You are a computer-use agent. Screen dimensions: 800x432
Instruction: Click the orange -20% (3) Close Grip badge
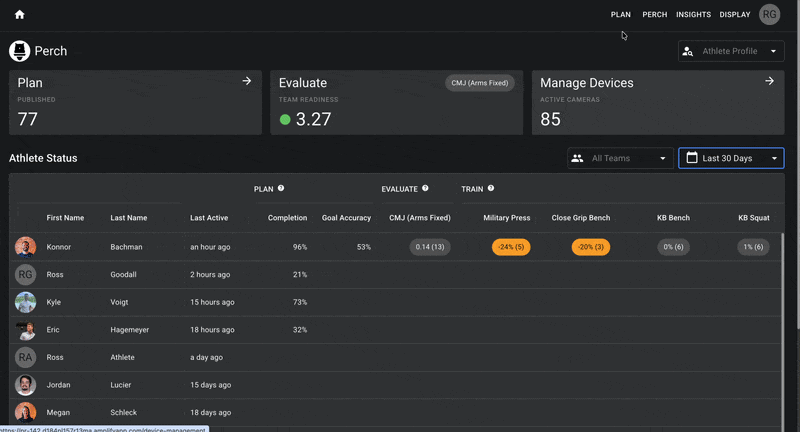(591, 247)
